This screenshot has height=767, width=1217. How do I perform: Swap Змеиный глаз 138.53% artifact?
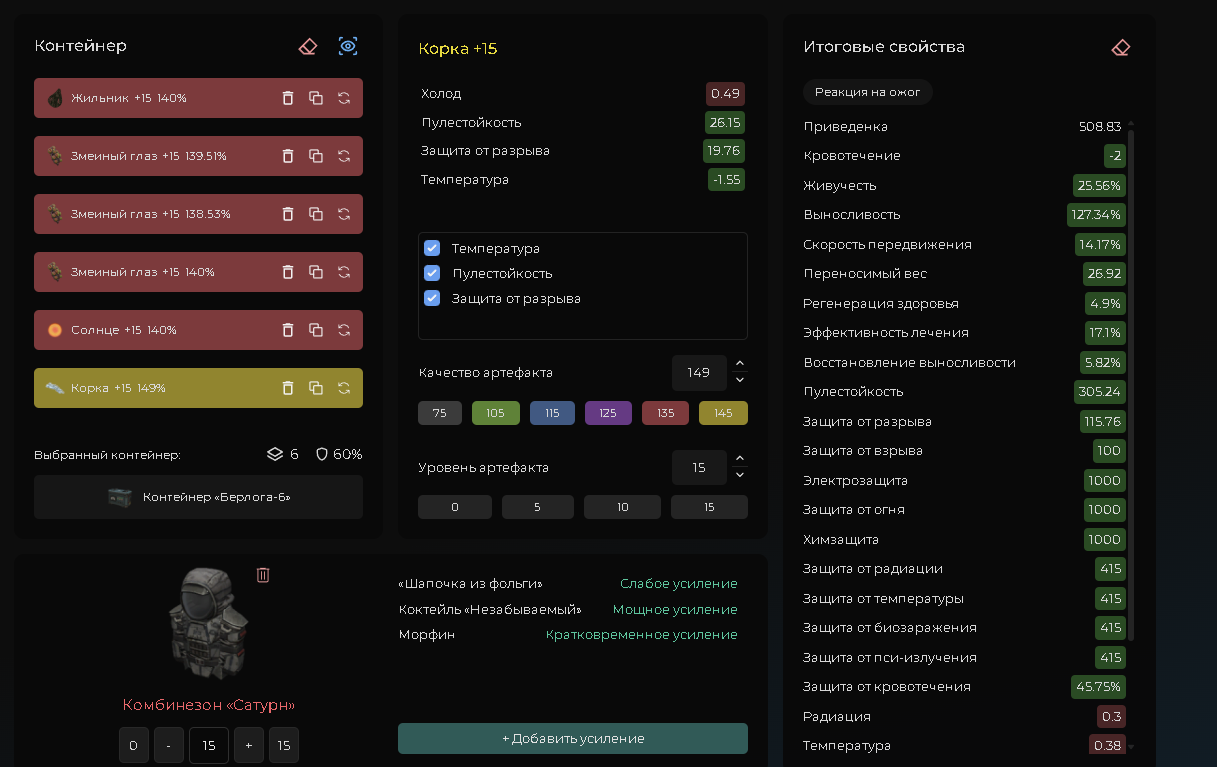pos(344,214)
